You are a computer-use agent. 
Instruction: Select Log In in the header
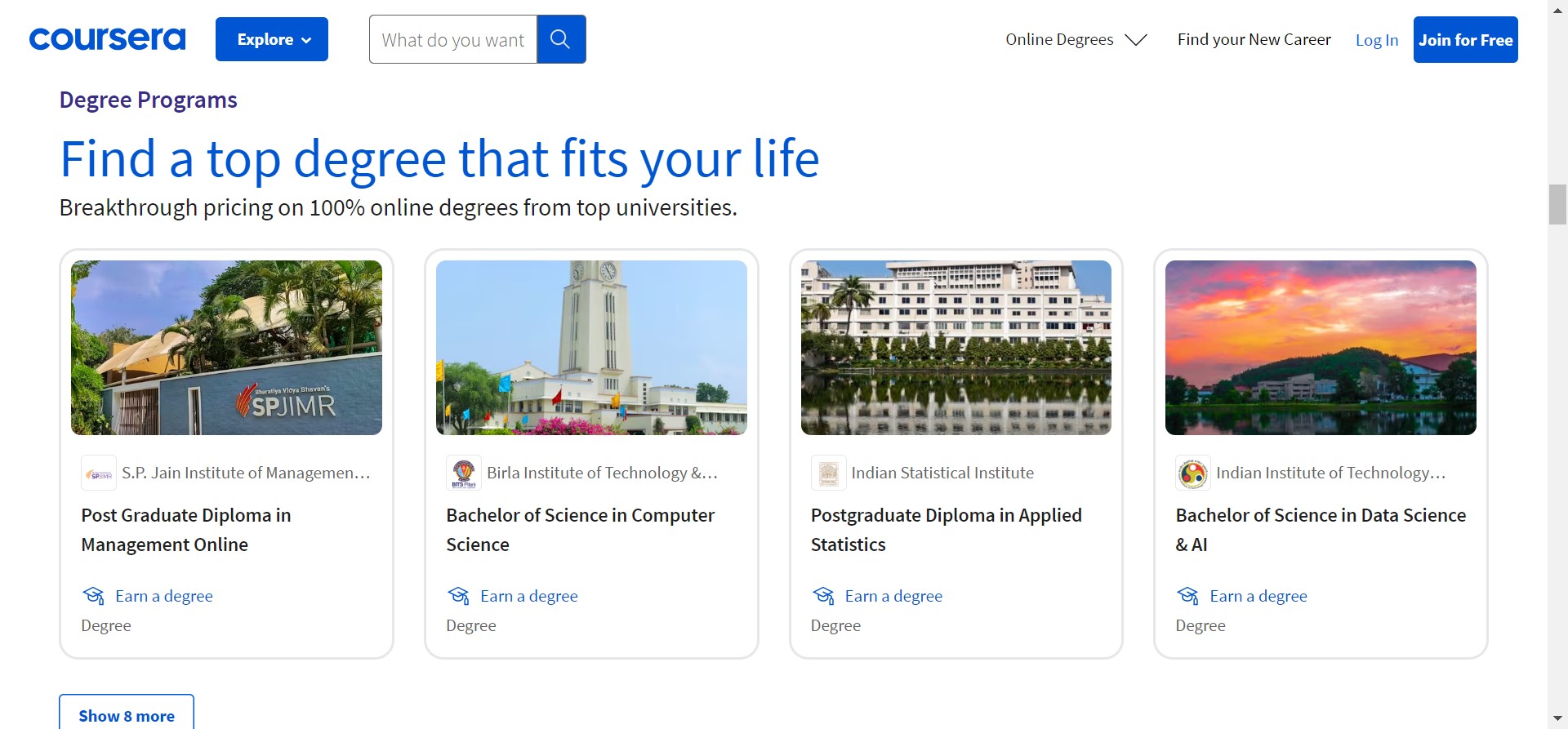click(1376, 40)
